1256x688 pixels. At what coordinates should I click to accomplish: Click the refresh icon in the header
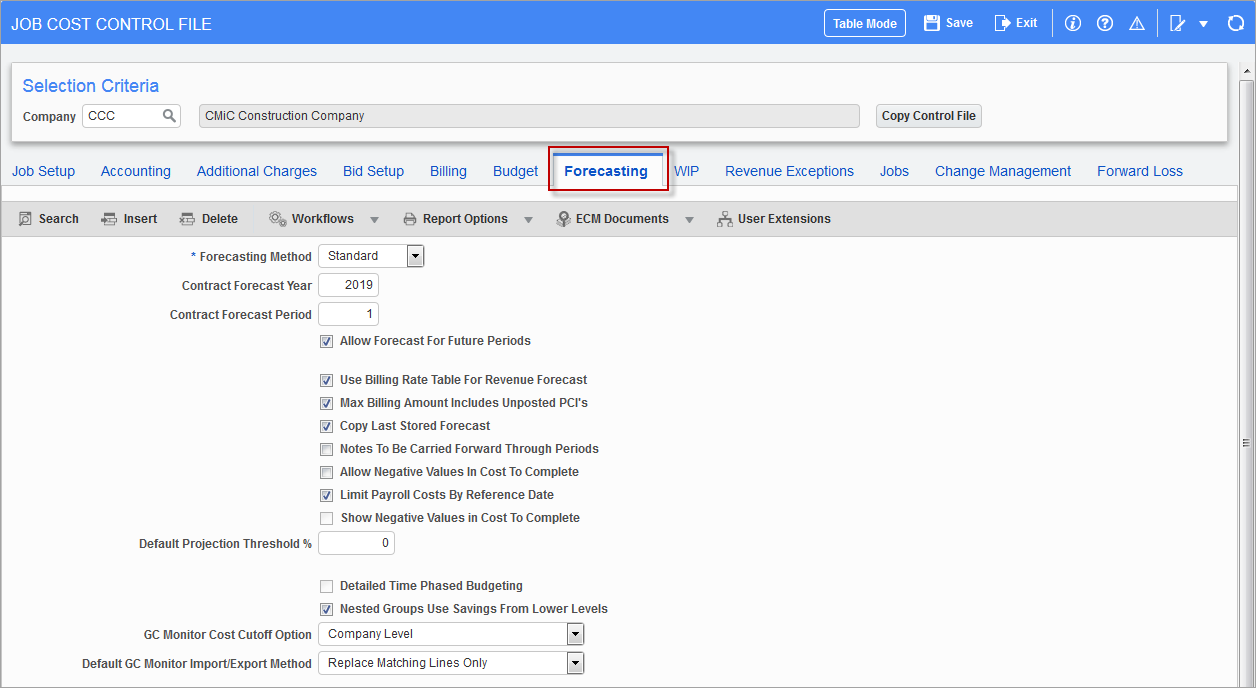pyautogui.click(x=1236, y=22)
